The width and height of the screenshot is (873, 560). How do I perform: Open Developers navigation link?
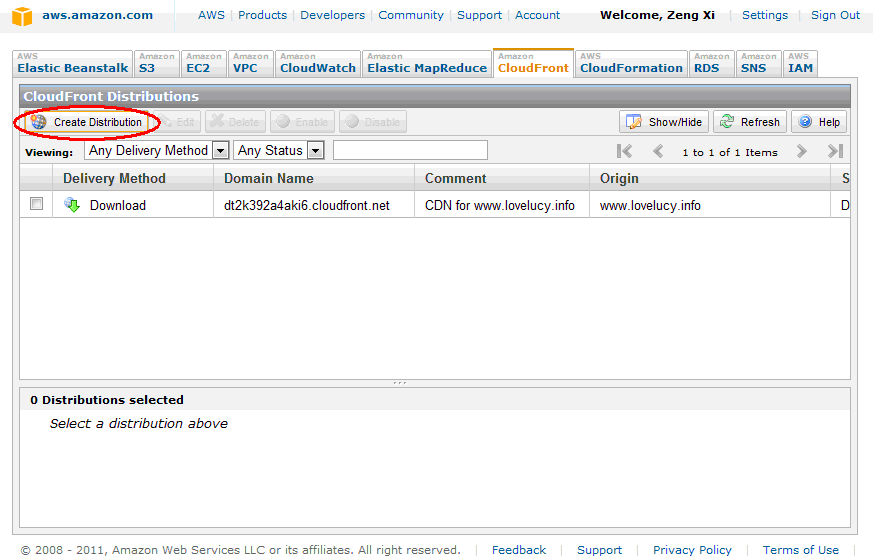click(x=332, y=15)
